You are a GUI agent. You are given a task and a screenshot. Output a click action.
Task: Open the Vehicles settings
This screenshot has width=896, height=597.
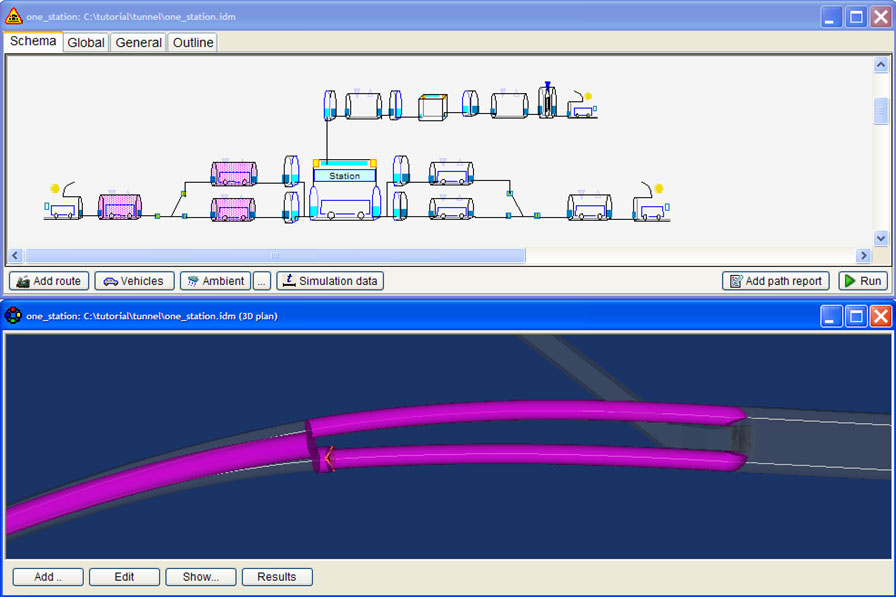134,281
